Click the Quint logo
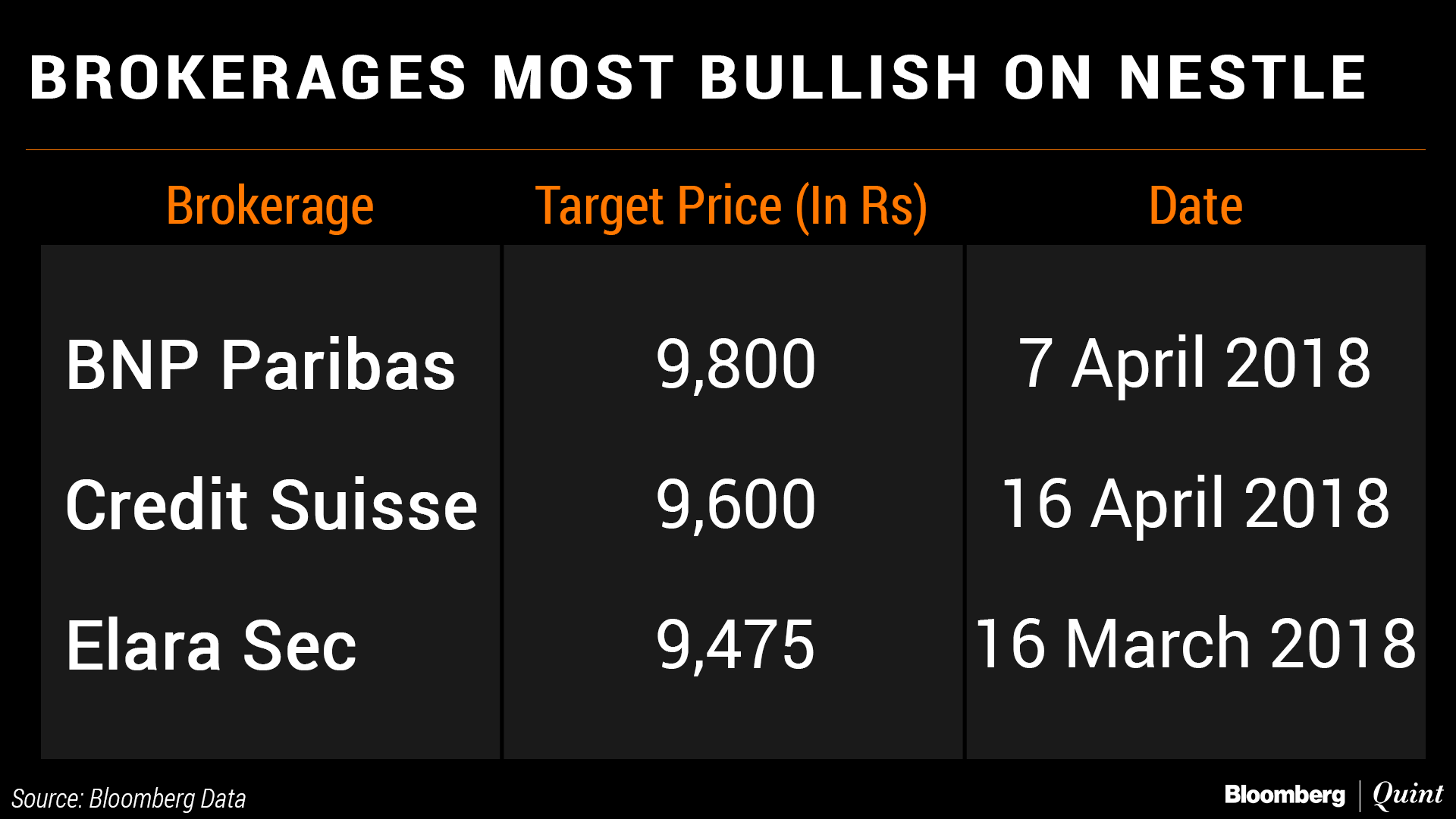This screenshot has height=819, width=1456. [x=1407, y=795]
